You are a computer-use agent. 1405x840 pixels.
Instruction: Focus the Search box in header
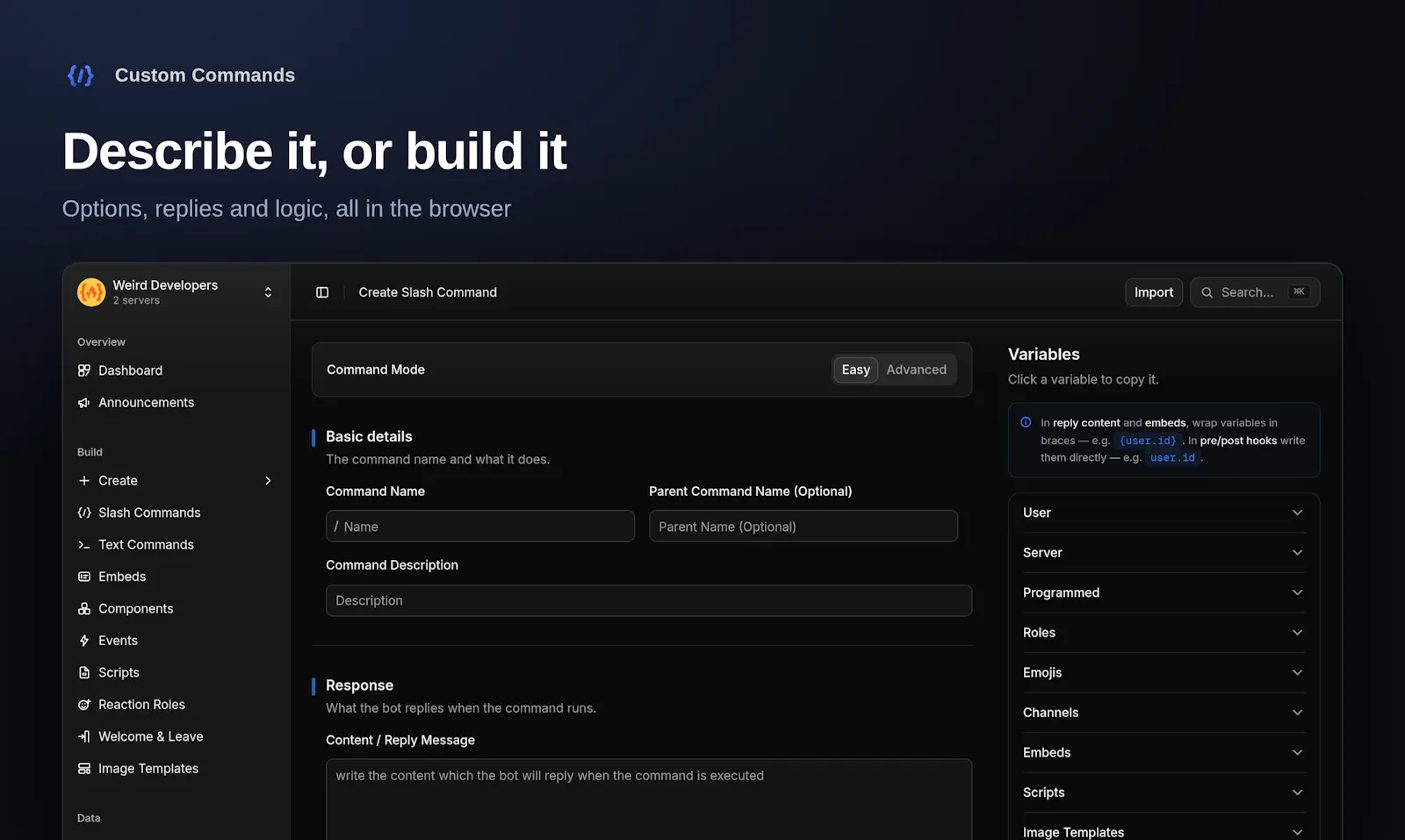(x=1255, y=292)
